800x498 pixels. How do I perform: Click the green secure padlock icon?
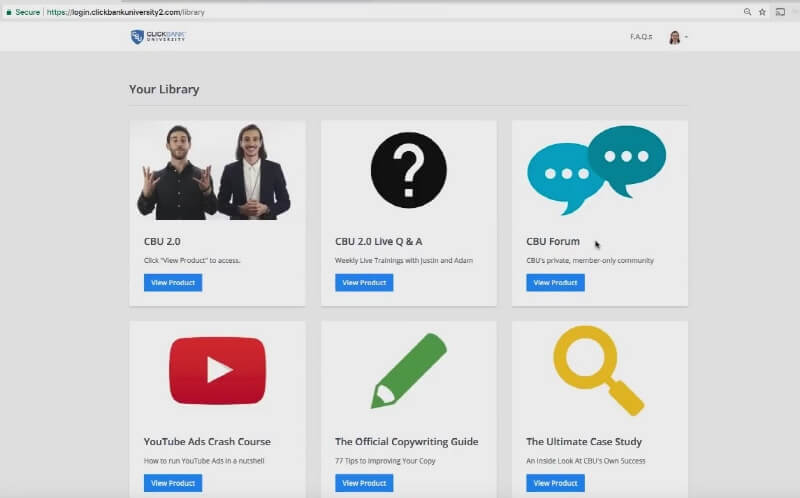pos(9,12)
